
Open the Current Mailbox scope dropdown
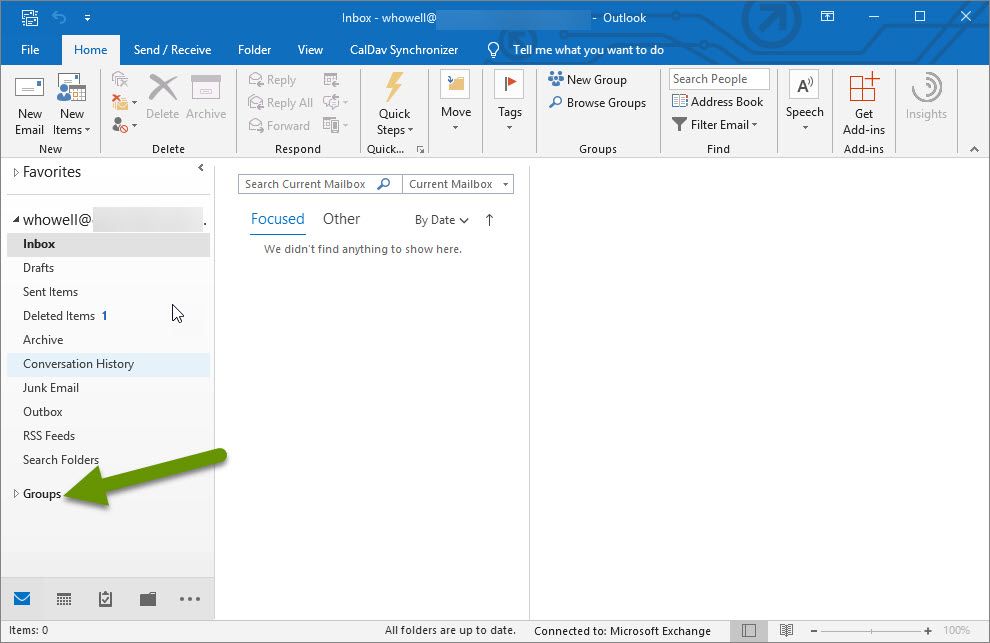point(458,184)
